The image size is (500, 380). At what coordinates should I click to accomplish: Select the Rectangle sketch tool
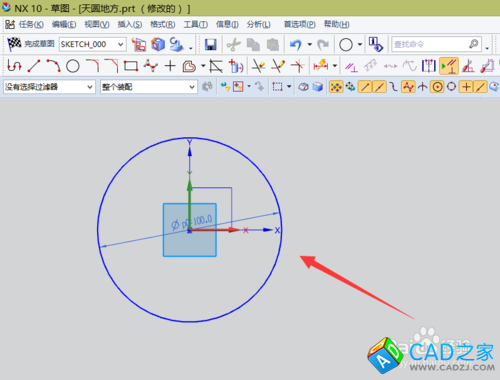131,66
